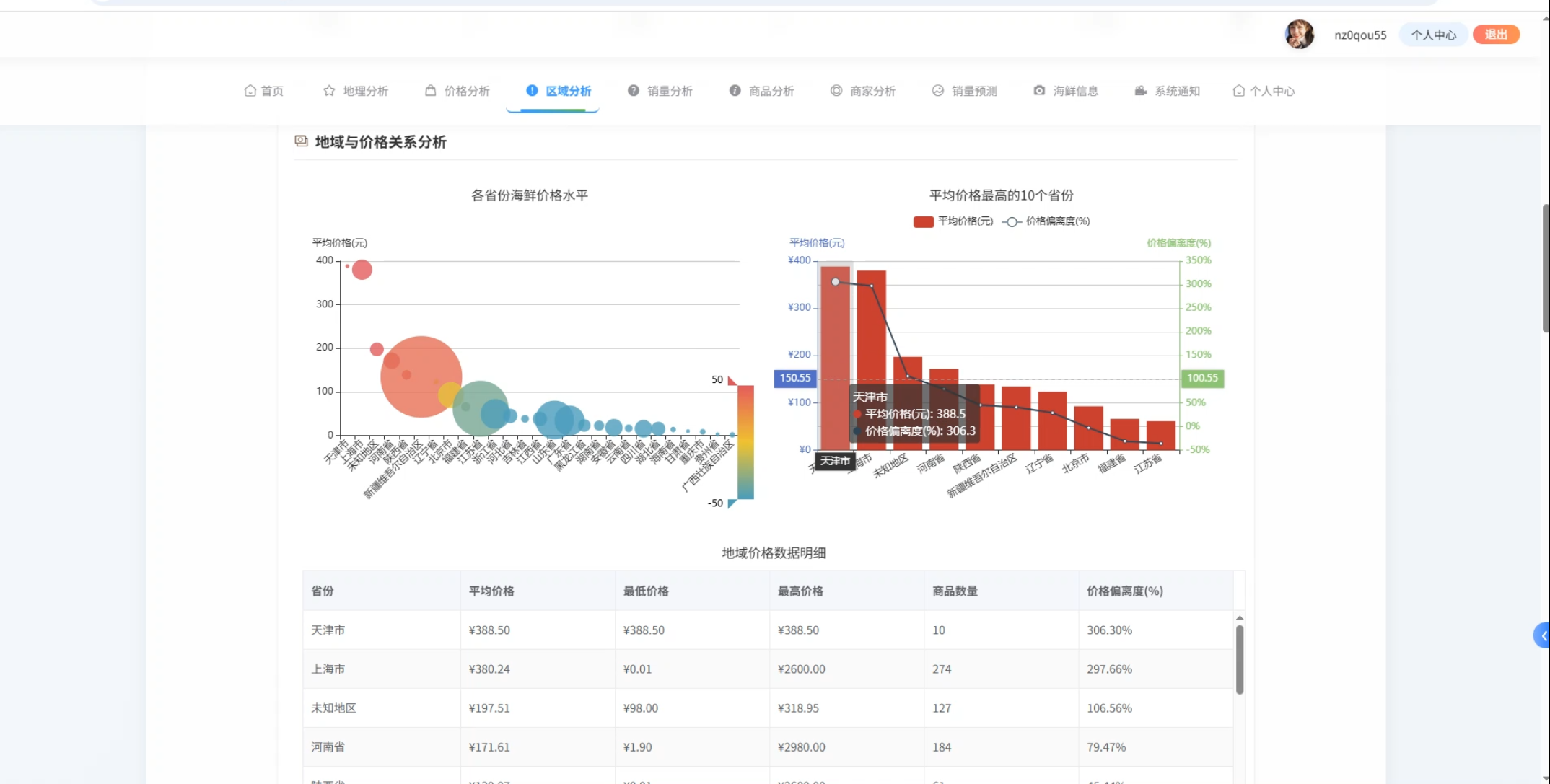Click the icon beside 系统通知
Viewport: 1550px width, 784px height.
(1141, 91)
